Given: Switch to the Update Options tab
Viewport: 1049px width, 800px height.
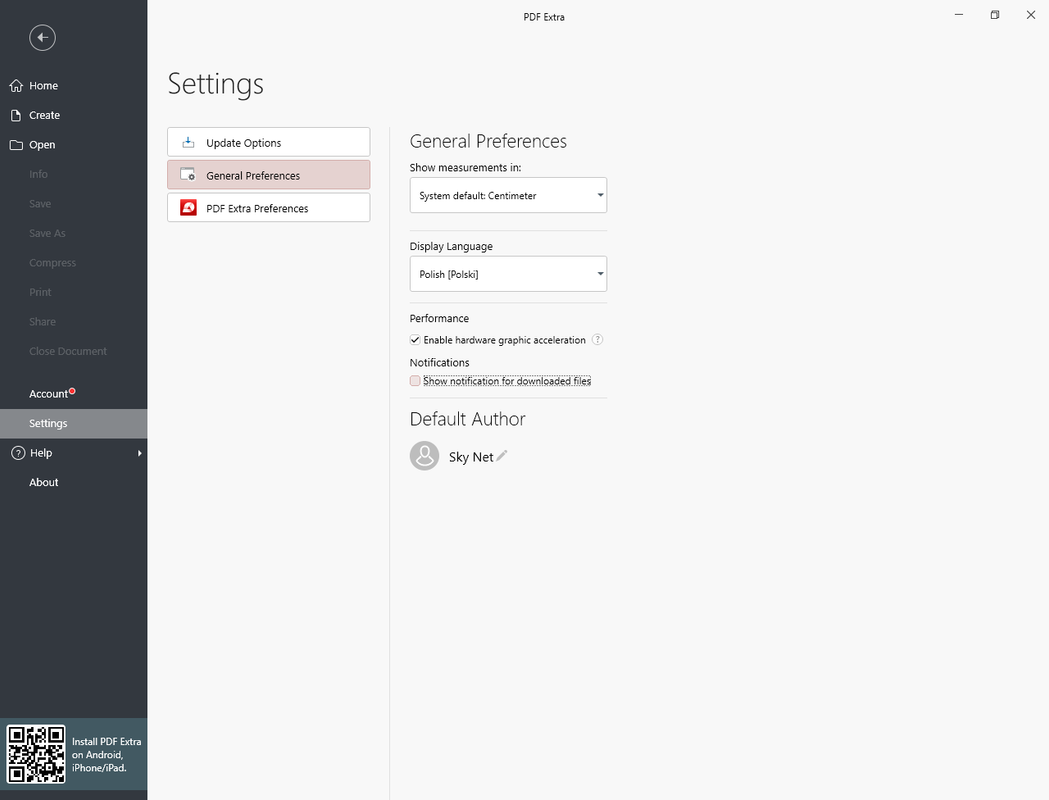Looking at the screenshot, I should click(x=268, y=142).
